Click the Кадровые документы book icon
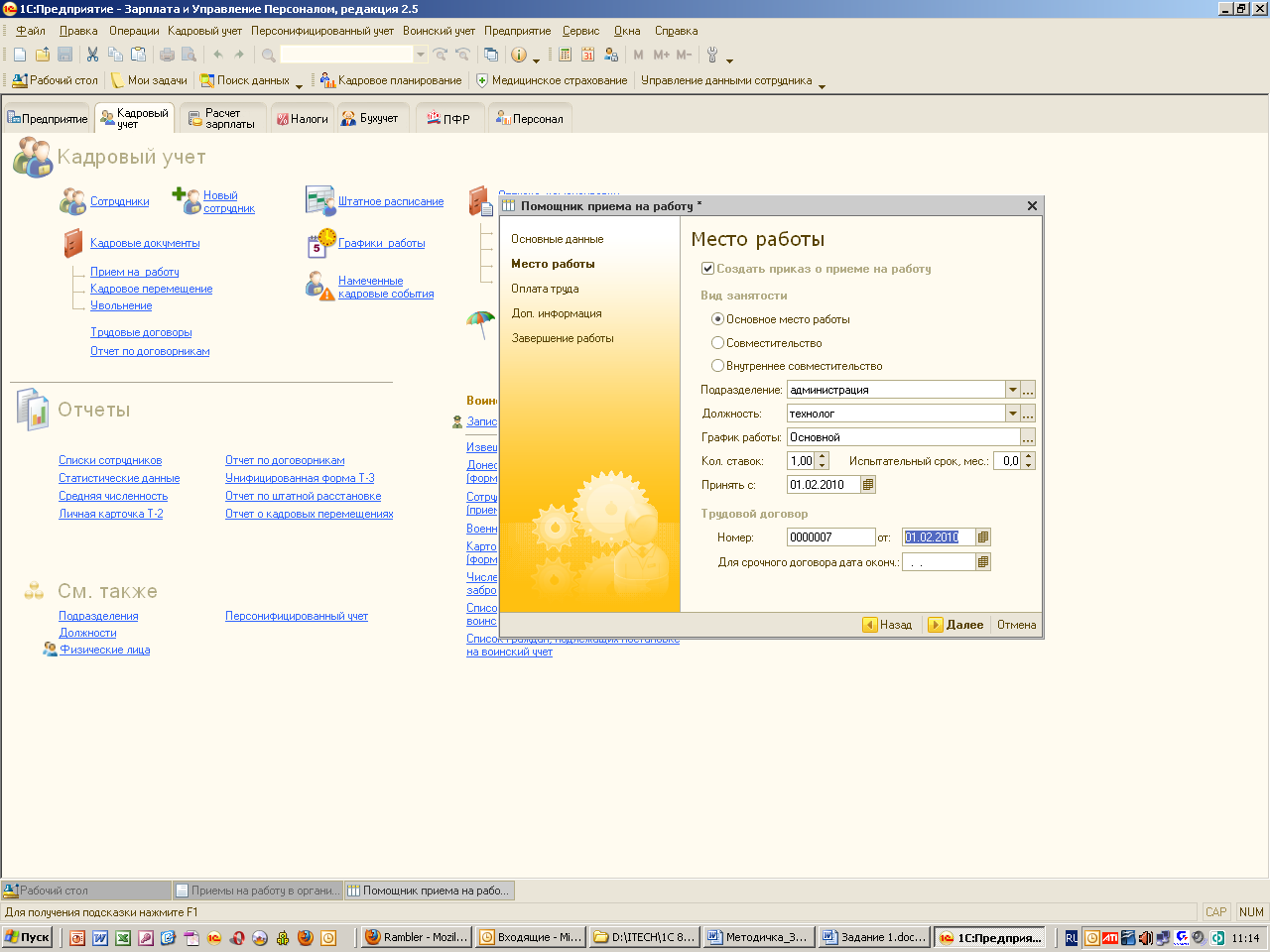The image size is (1270, 952). coord(73,243)
